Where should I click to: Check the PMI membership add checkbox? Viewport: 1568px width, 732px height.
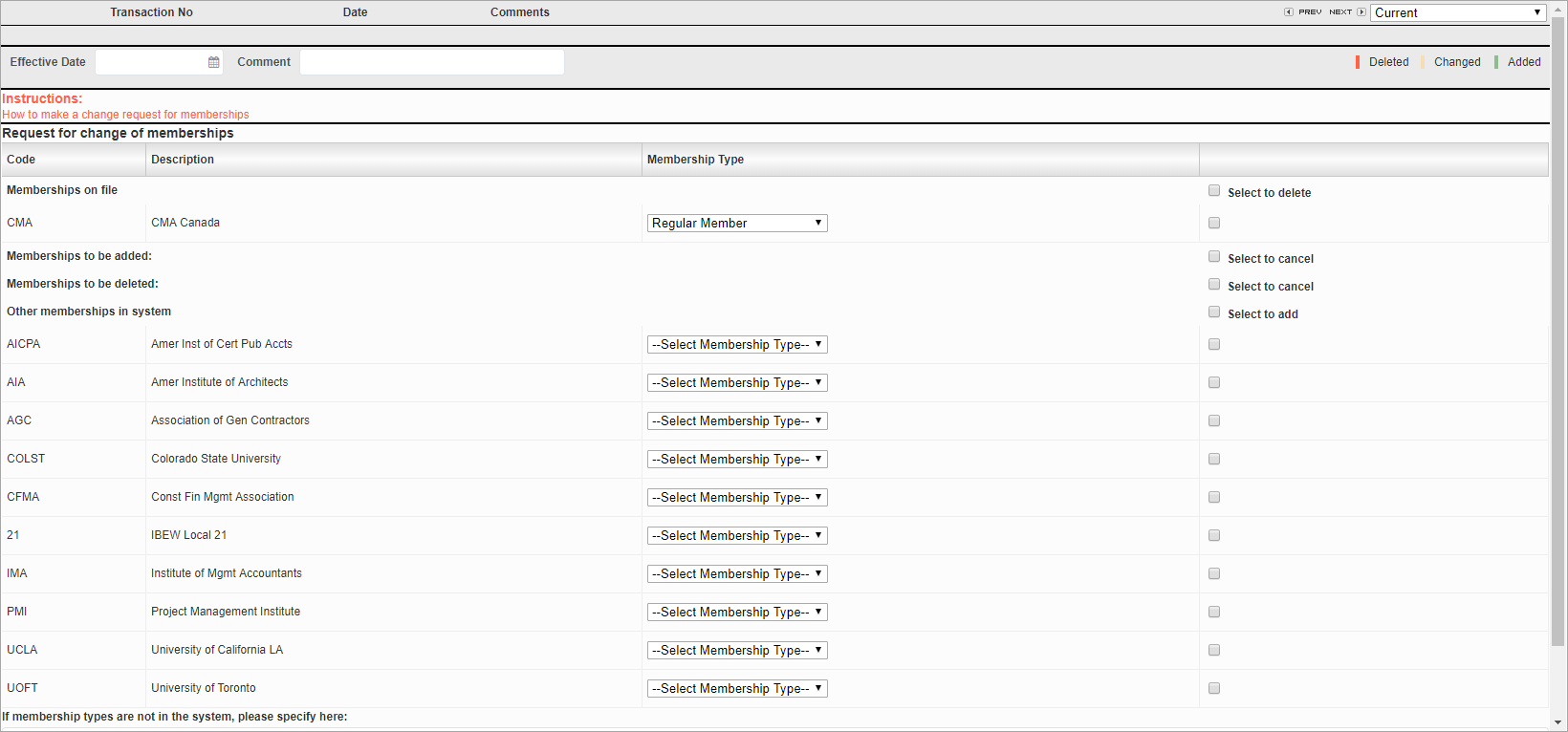coord(1214,612)
